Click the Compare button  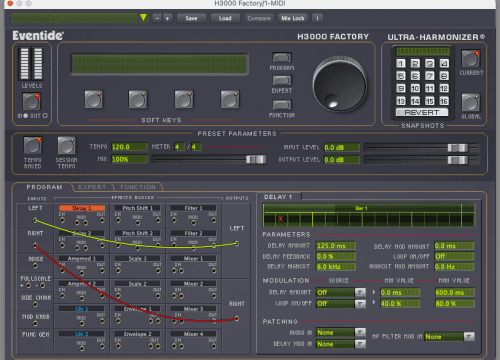click(x=259, y=18)
